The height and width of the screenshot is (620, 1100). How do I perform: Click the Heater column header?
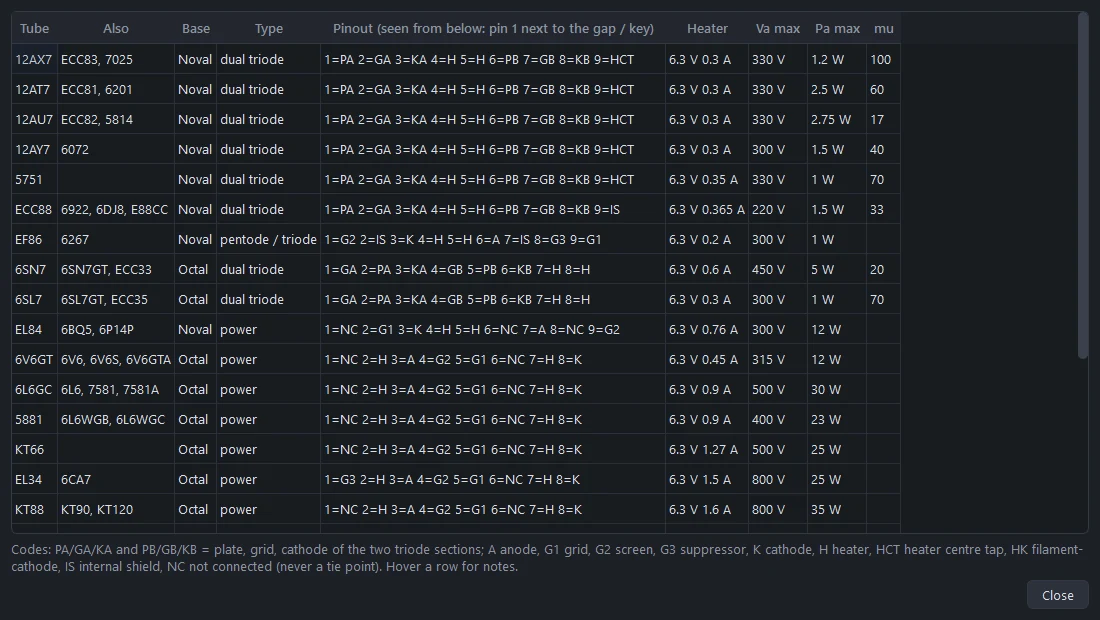pos(707,29)
